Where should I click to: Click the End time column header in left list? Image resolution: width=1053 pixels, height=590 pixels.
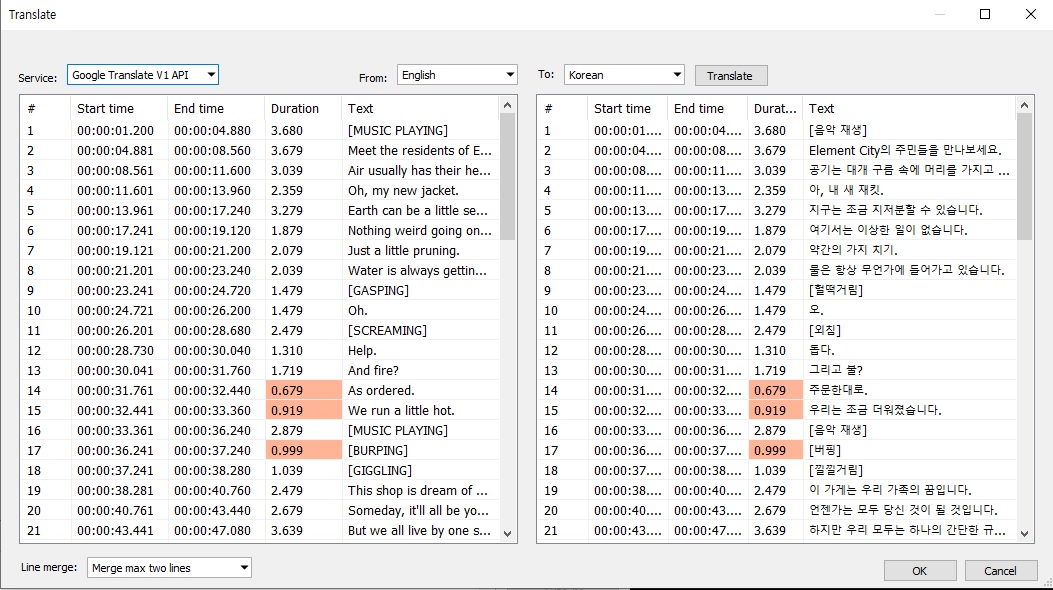click(x=216, y=109)
